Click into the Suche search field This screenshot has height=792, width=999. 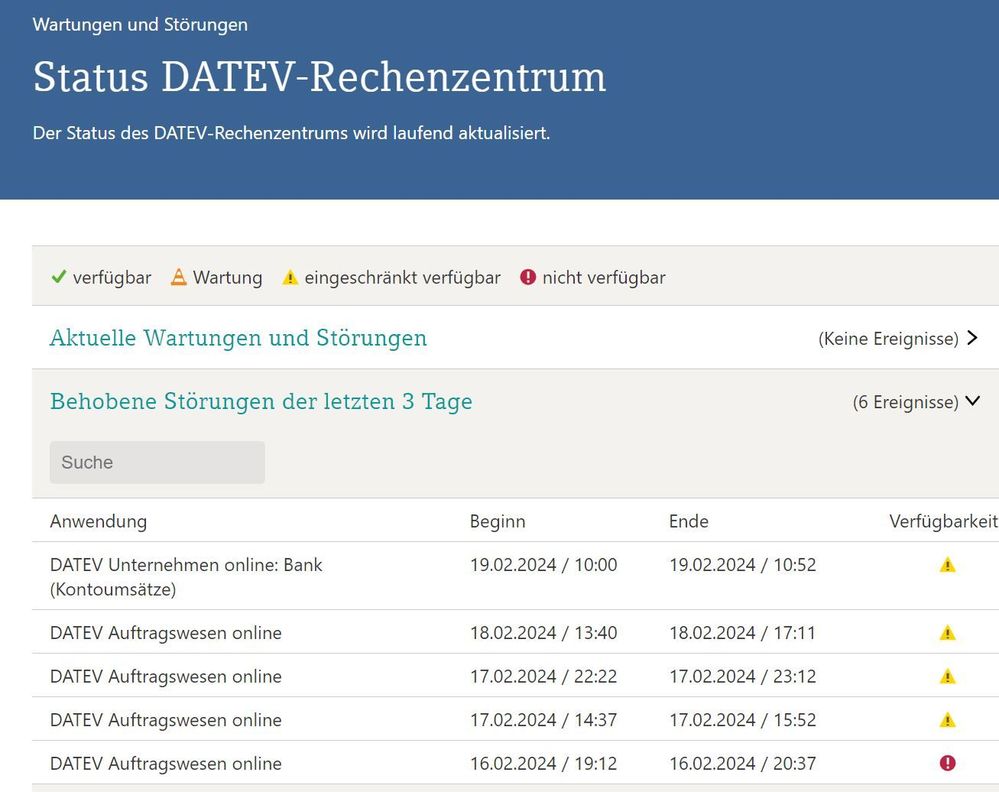click(157, 462)
